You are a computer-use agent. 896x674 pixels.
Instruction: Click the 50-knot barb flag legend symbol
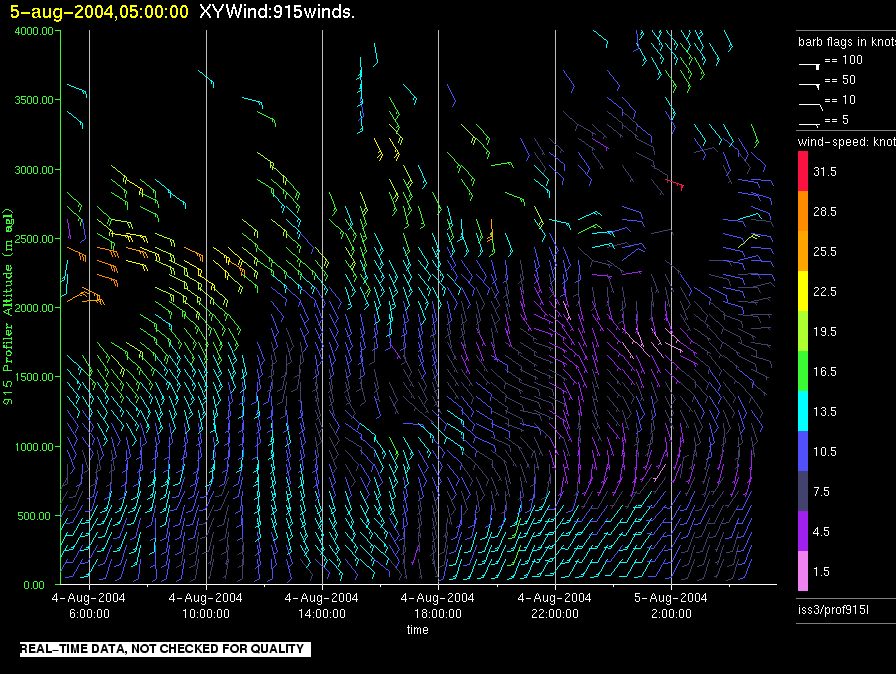(x=809, y=85)
